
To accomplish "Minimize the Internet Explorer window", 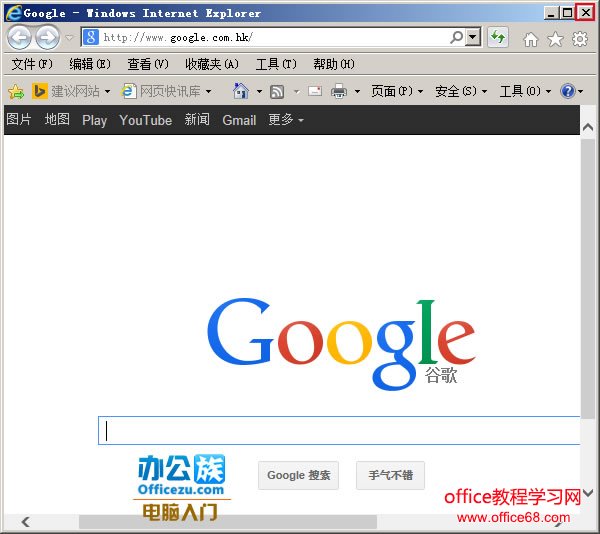I will [551, 13].
